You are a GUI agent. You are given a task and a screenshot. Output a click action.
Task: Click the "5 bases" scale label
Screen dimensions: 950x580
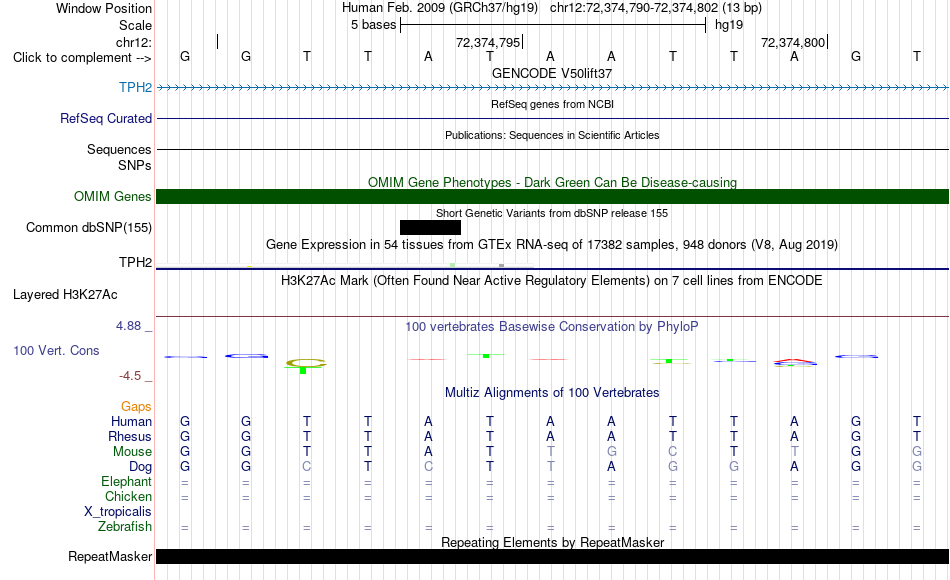click(373, 25)
